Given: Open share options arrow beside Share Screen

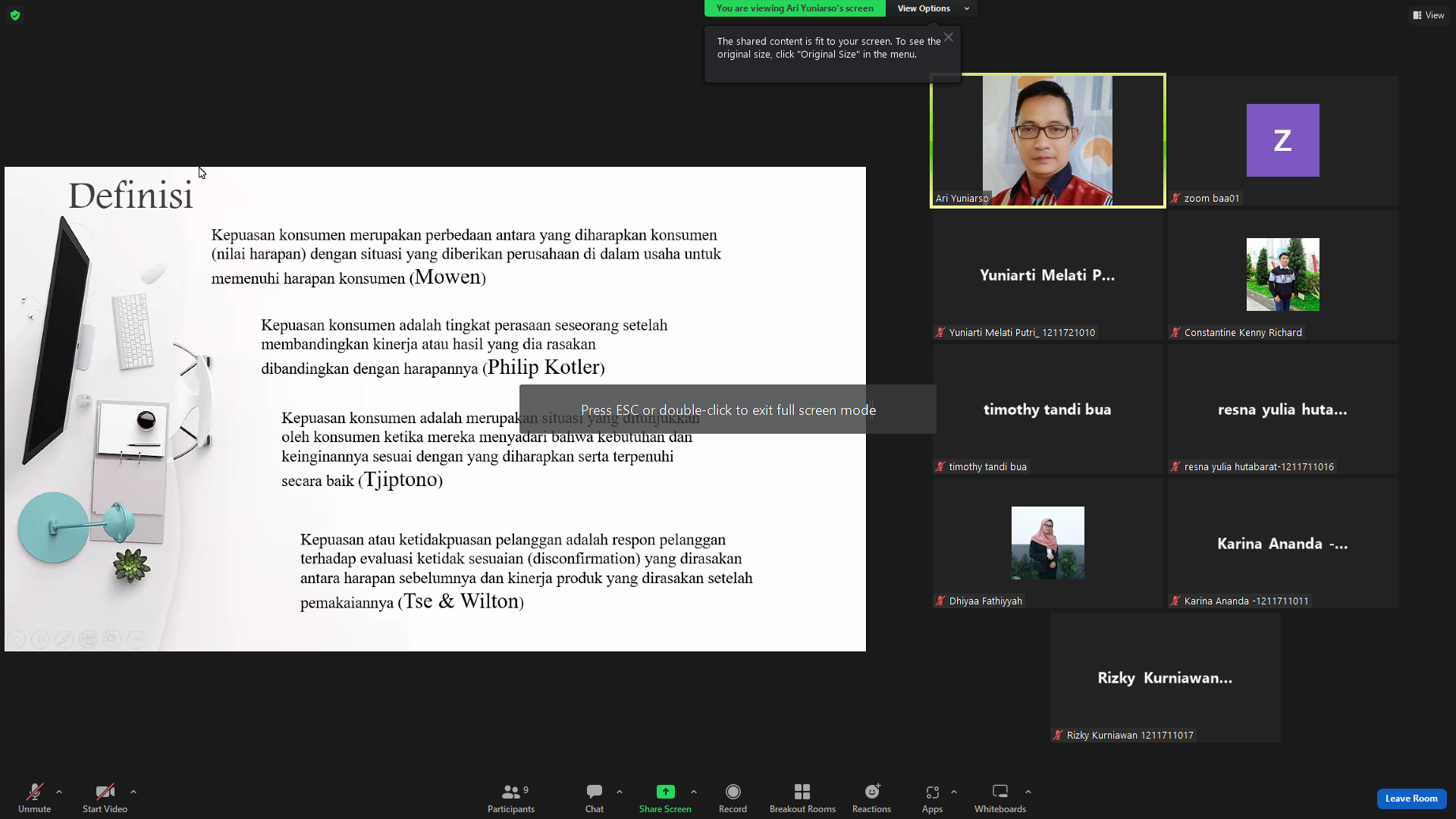Looking at the screenshot, I should point(694,792).
